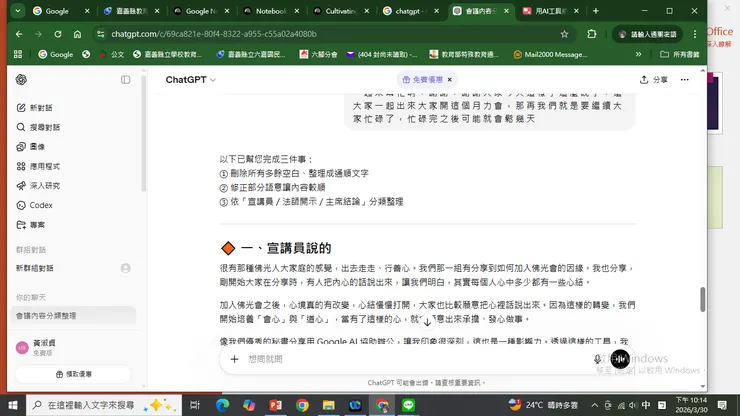The width and height of the screenshot is (740, 416).
Task: Open the three-dot conversation options menu
Action: coord(684,80)
